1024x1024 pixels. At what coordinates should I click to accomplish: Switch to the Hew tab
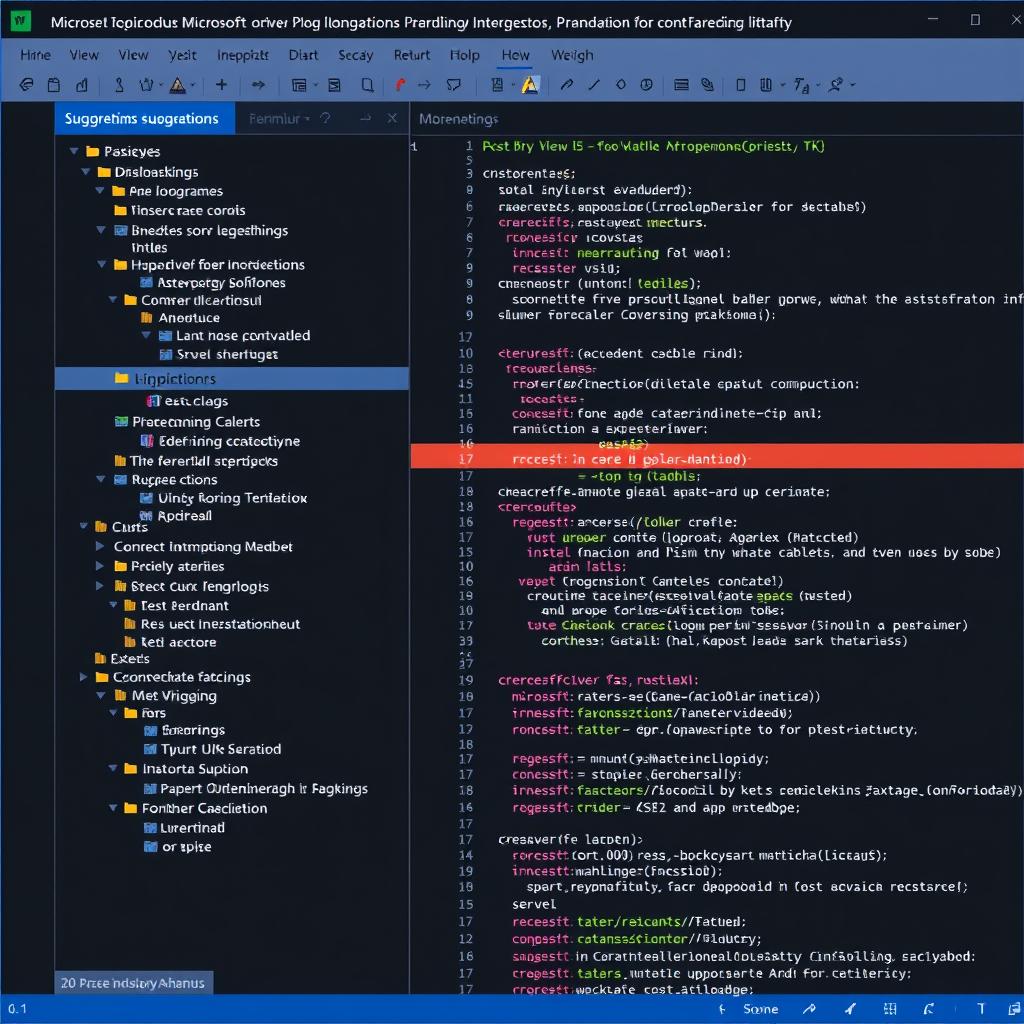pyautogui.click(x=515, y=55)
